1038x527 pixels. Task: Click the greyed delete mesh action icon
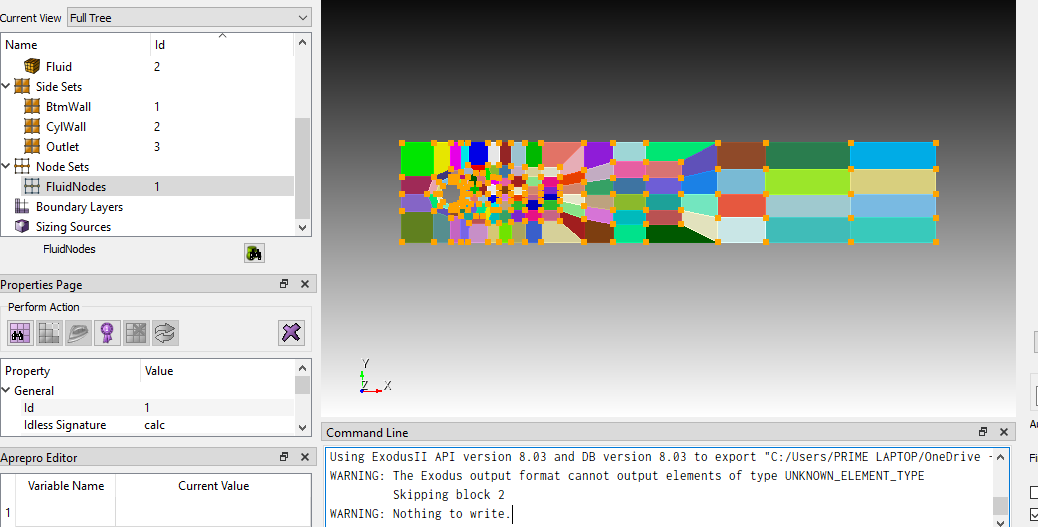(136, 332)
